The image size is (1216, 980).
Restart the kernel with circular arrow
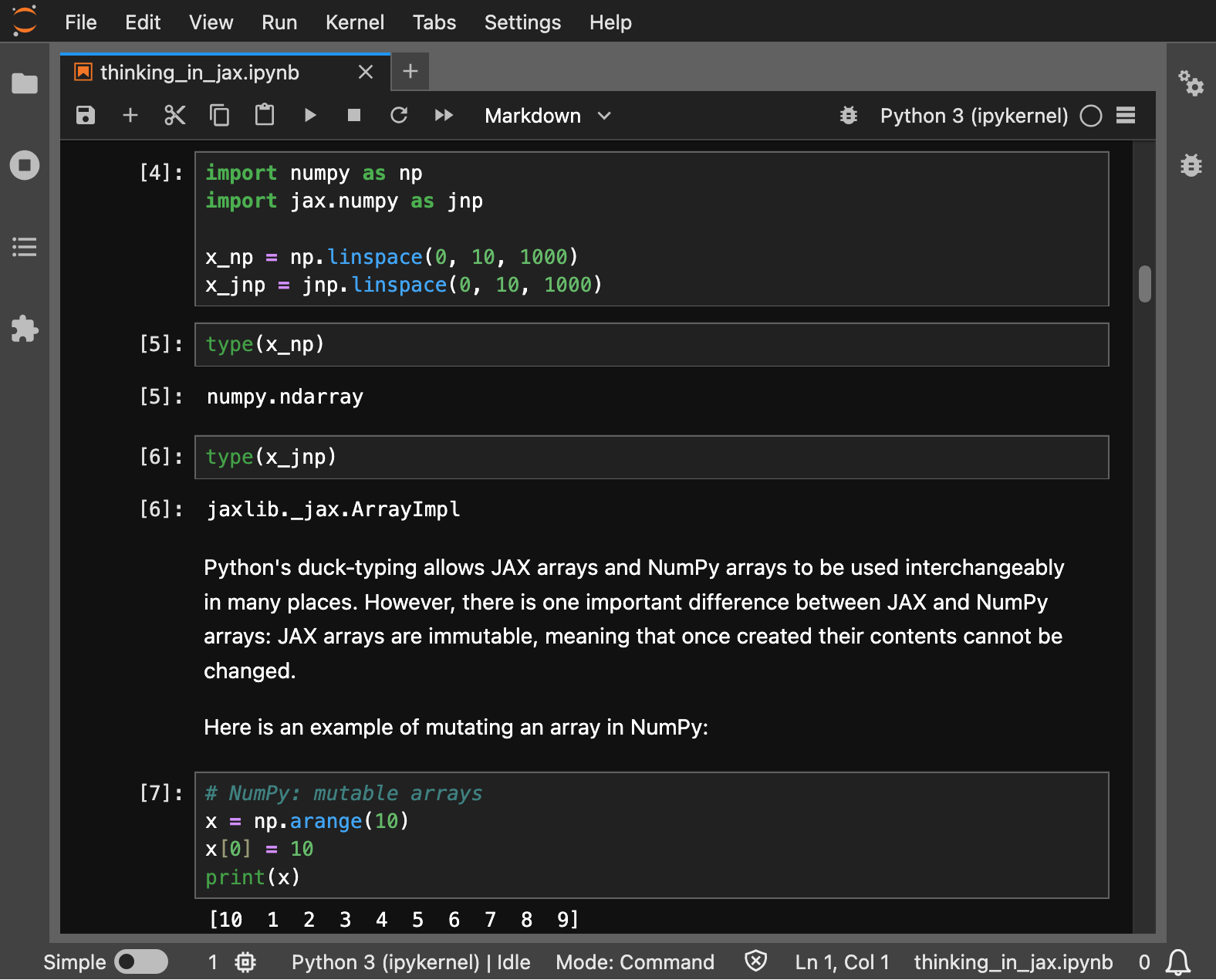pyautogui.click(x=399, y=116)
